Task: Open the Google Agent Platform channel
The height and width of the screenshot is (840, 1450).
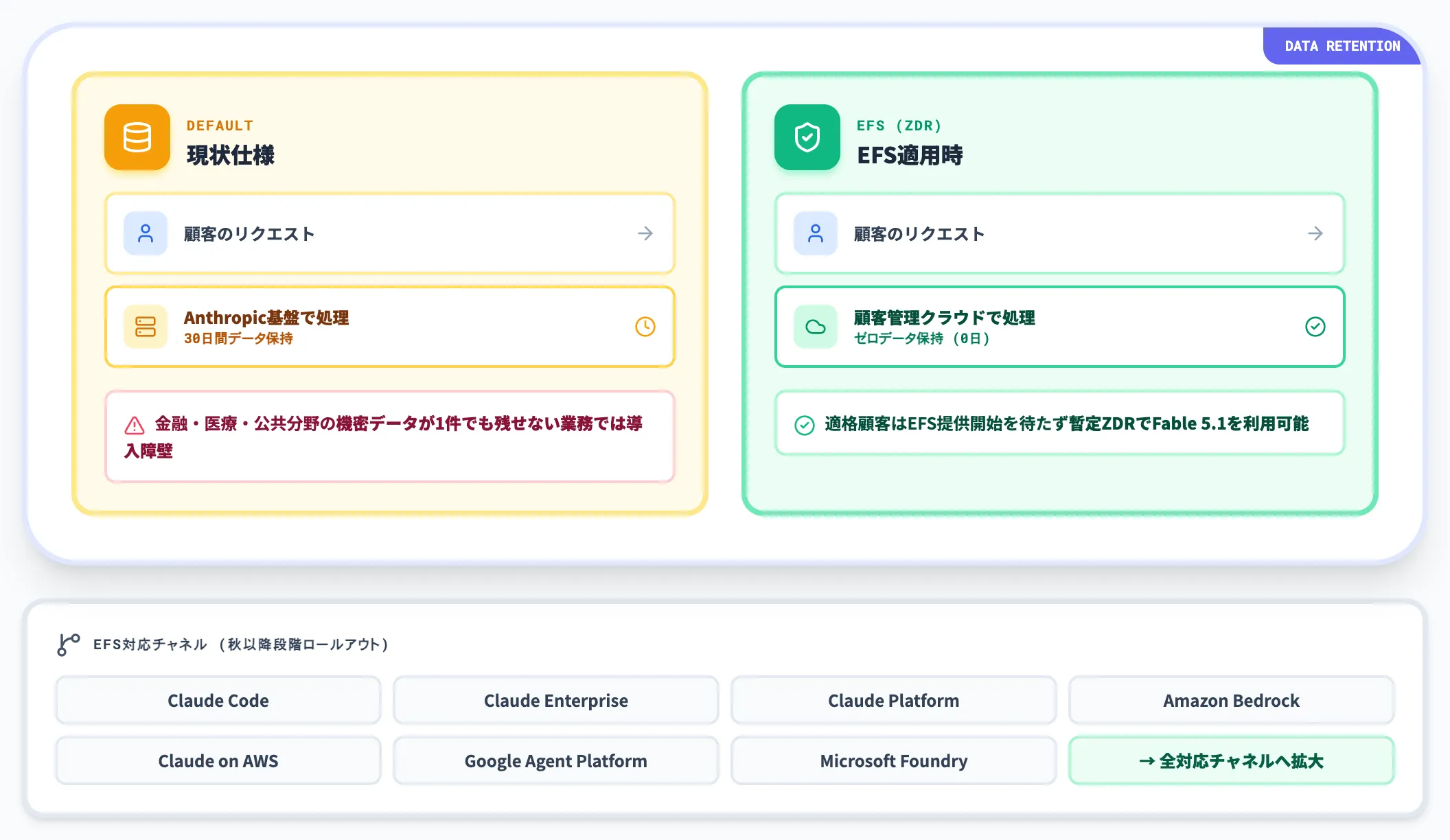Action: [556, 761]
